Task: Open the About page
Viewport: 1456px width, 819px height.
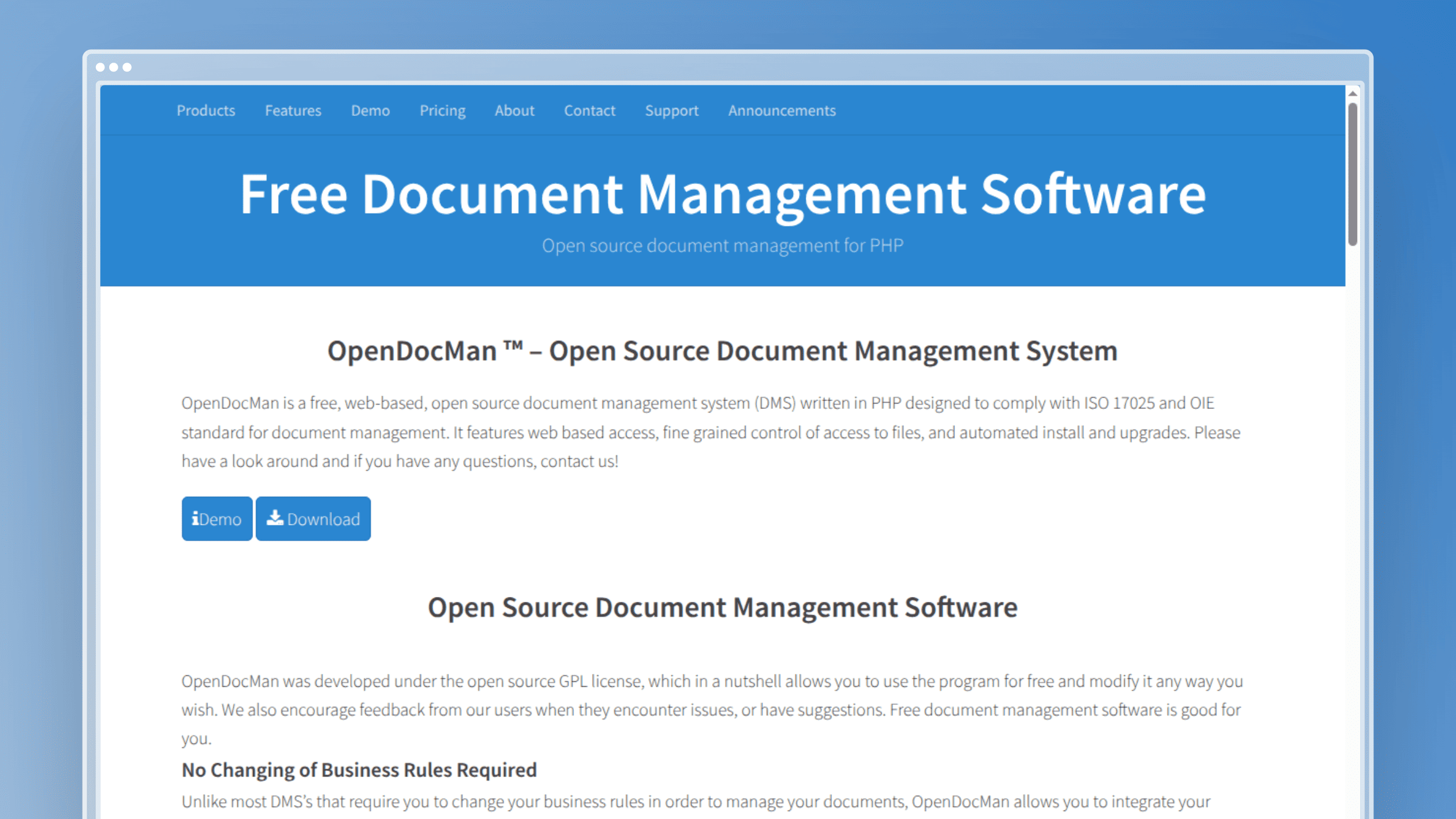Action: (x=514, y=110)
